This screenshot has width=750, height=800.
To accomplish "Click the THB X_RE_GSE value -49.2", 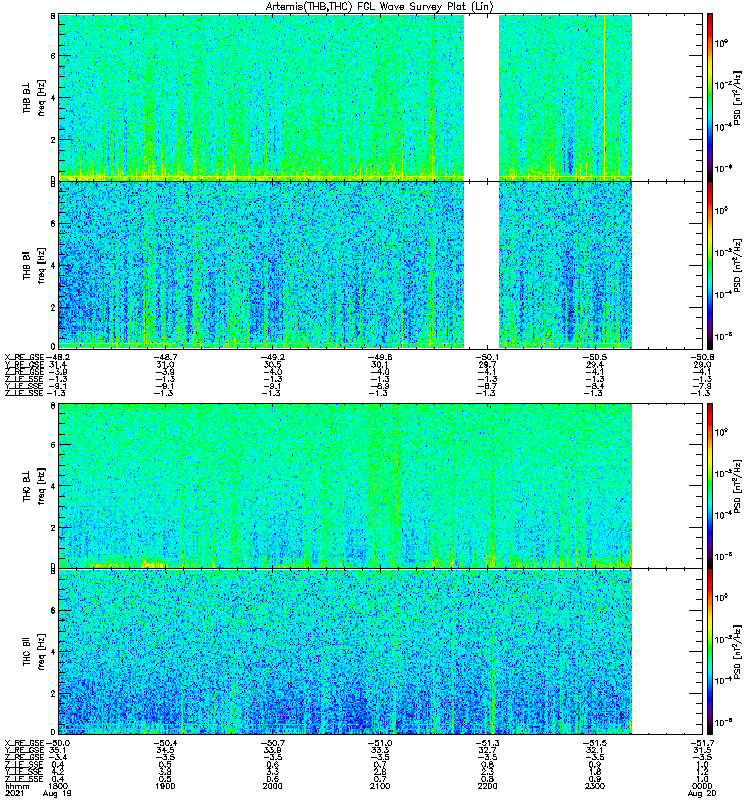I will (272, 357).
